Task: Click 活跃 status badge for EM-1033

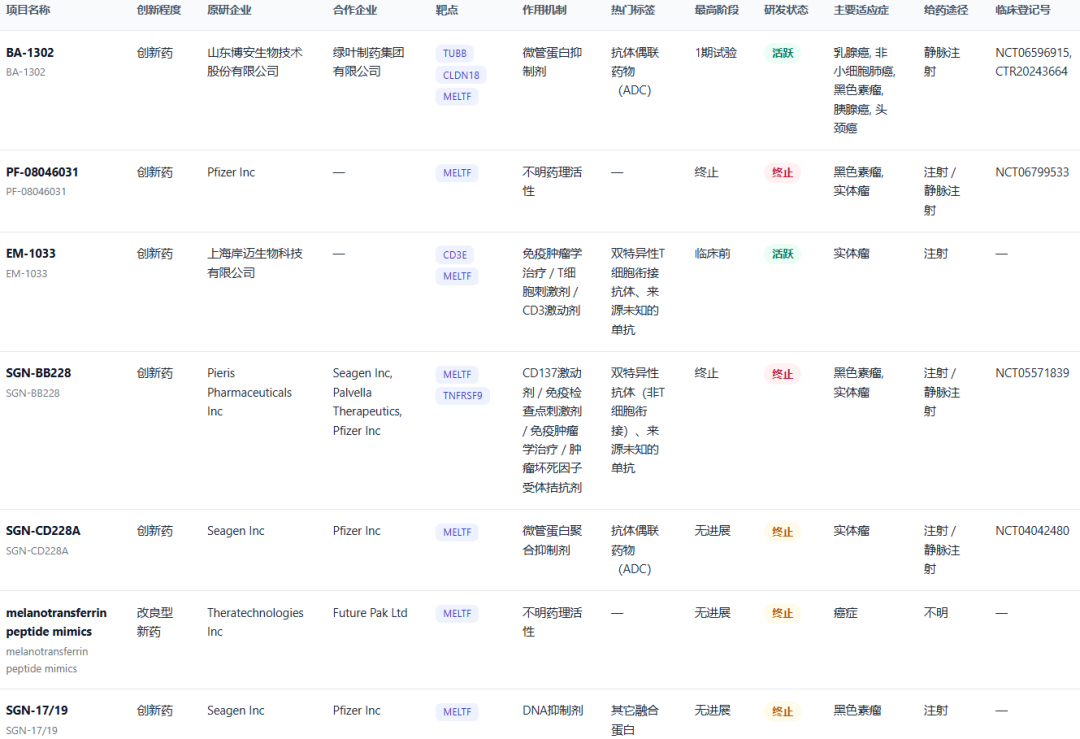Action: click(x=782, y=254)
